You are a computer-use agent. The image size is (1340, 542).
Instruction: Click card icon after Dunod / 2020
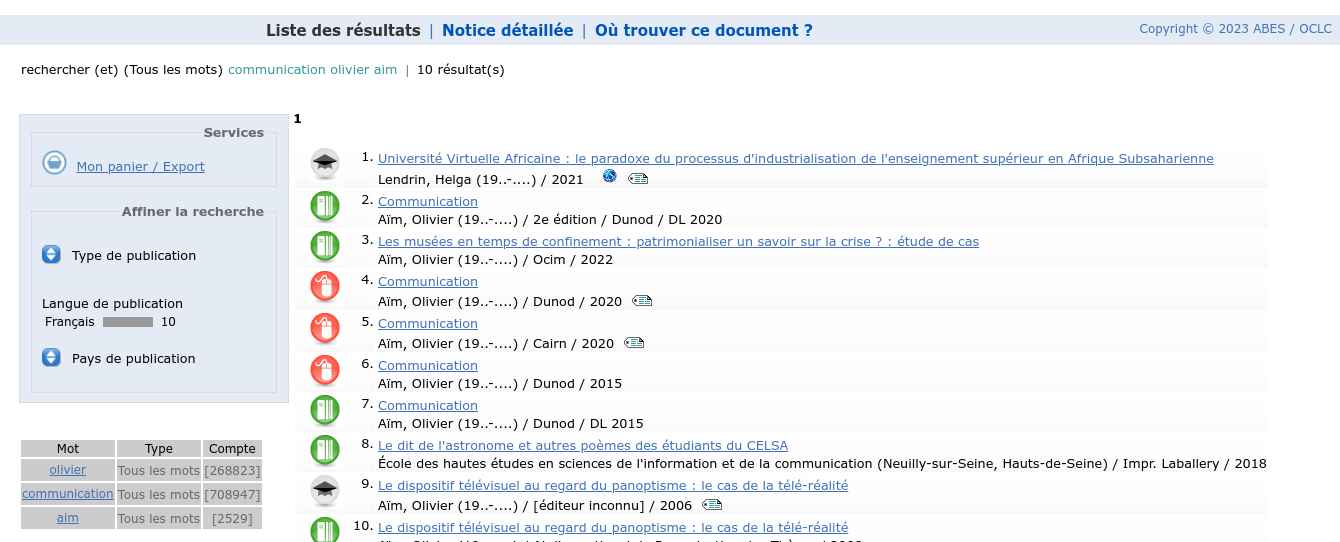point(642,301)
